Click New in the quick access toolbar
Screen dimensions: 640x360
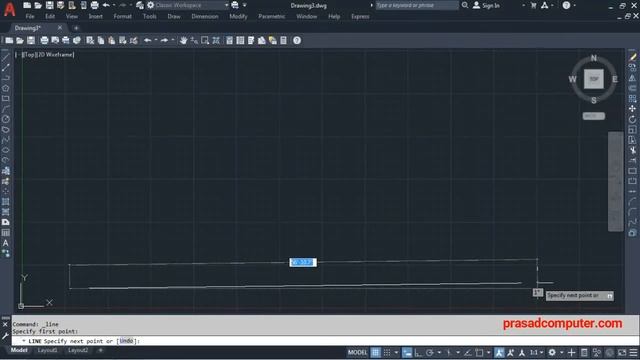point(27,5)
